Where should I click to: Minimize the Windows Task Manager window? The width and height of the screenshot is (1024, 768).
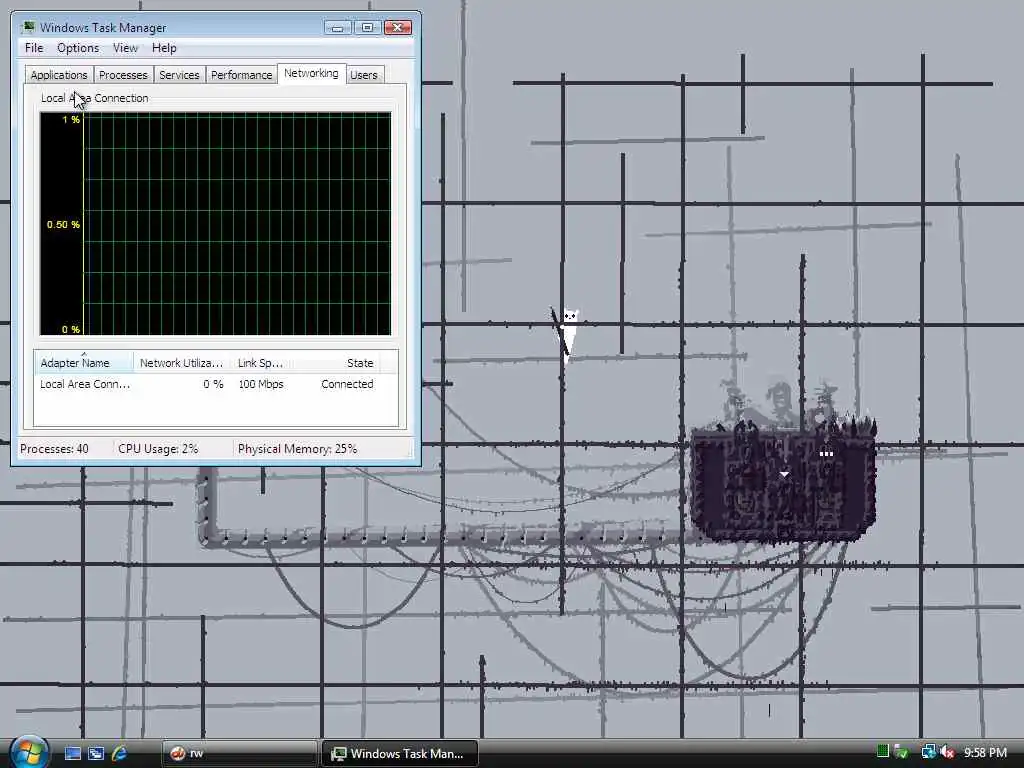pos(338,27)
